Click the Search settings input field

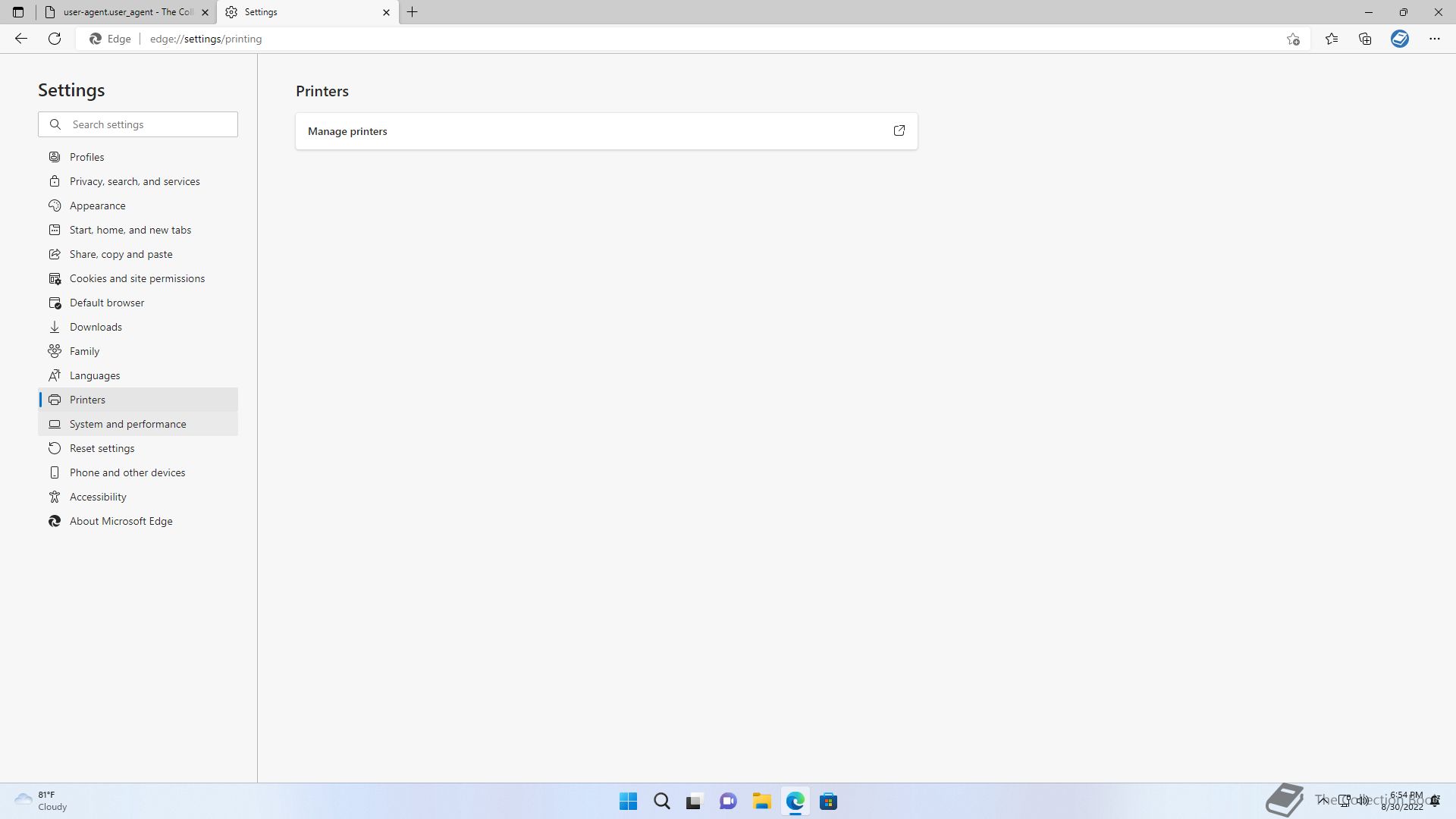coord(138,124)
